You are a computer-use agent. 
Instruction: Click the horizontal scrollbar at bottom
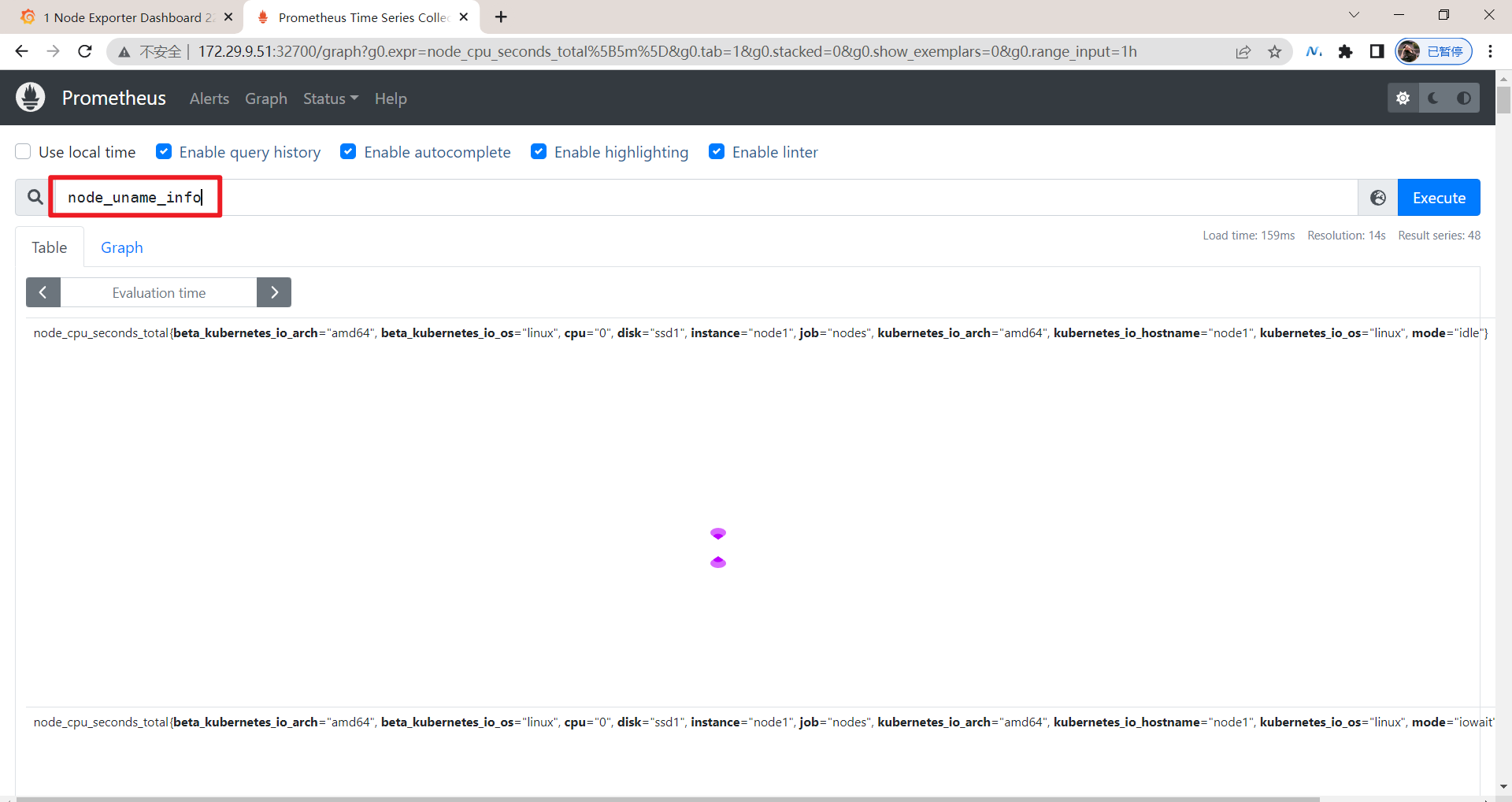click(x=668, y=799)
